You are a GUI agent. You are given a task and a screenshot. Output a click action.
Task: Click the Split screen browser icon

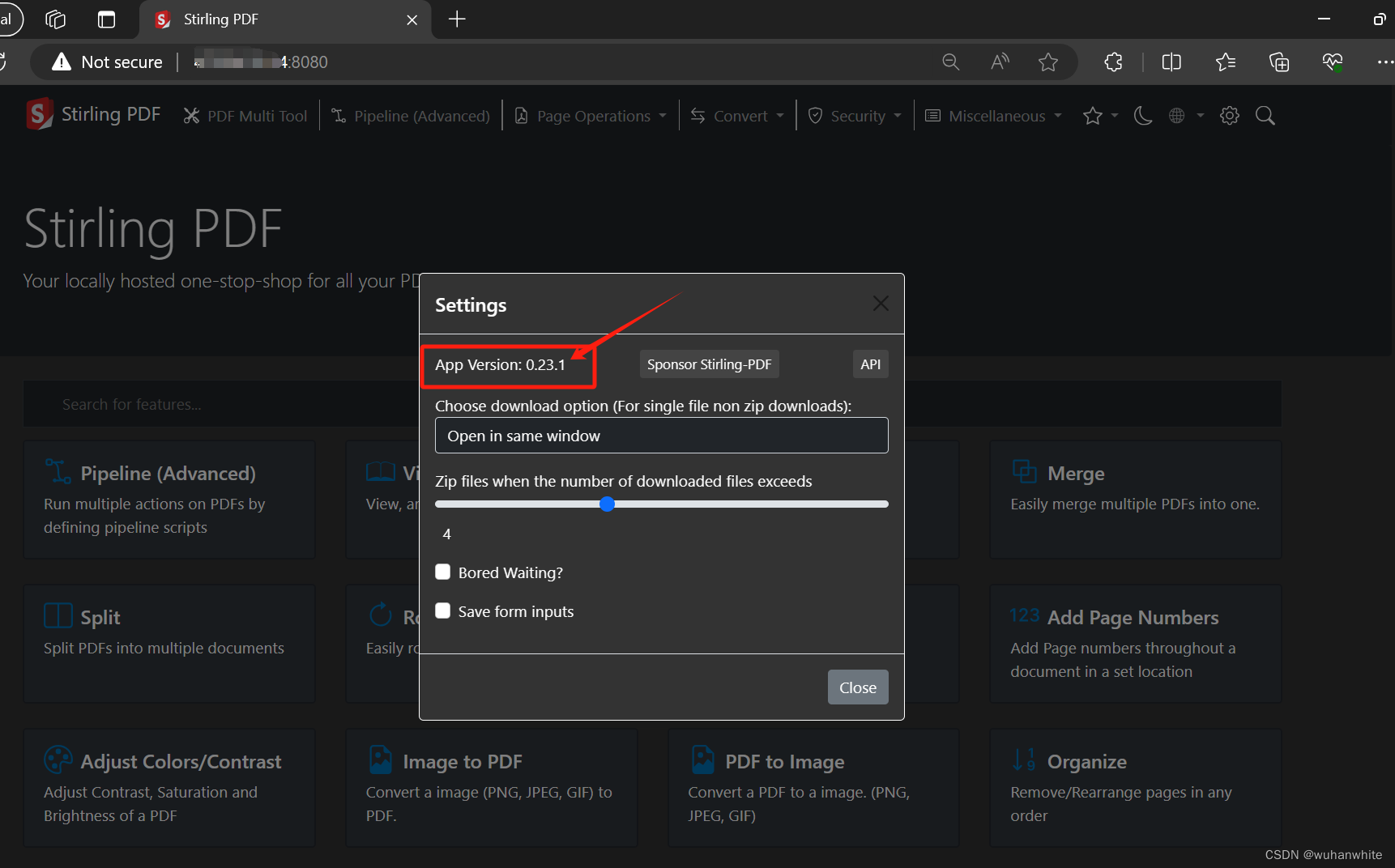tap(1171, 62)
